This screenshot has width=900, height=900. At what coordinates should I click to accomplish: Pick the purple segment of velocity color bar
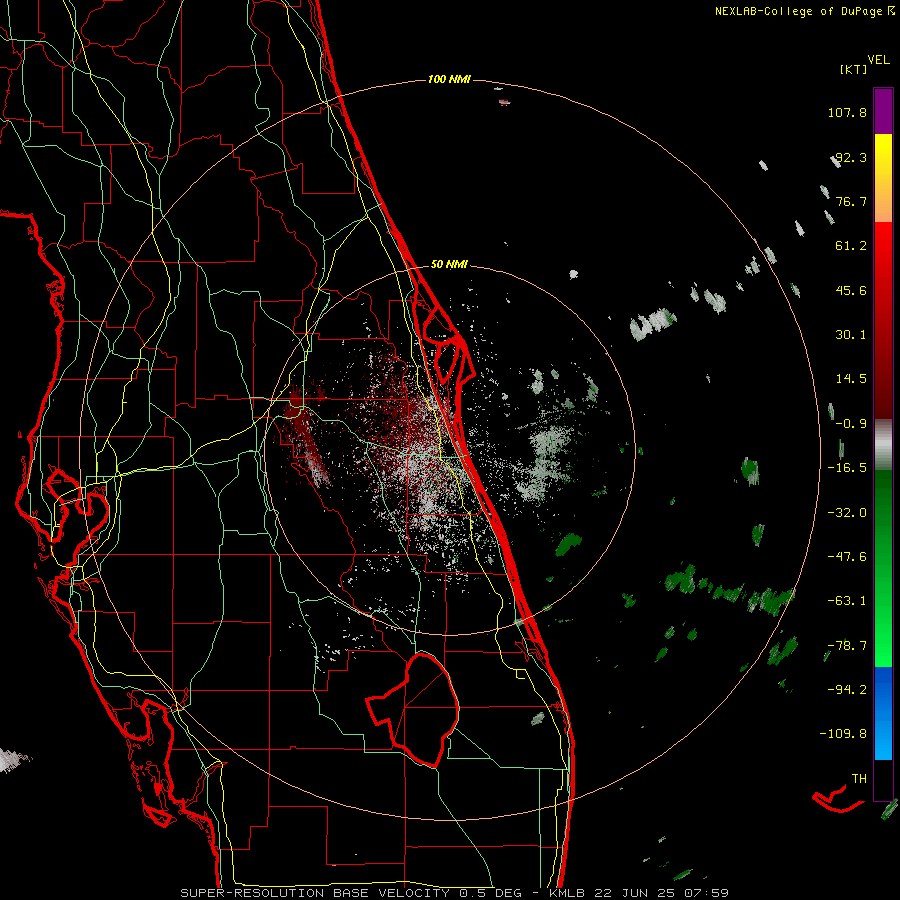coord(883,111)
